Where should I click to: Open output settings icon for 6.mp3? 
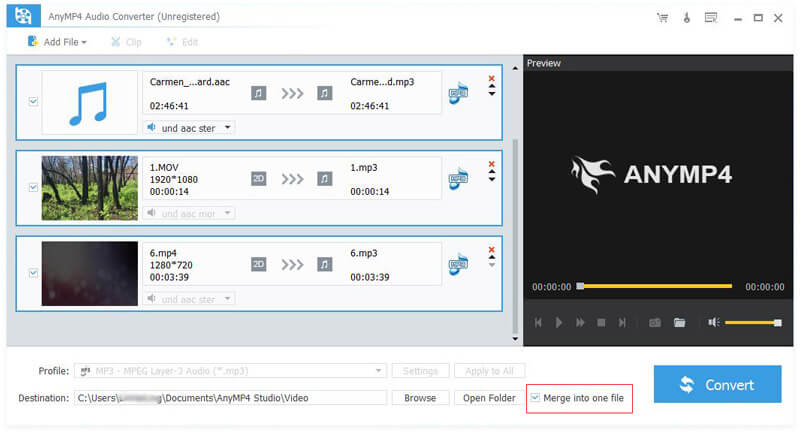(459, 264)
